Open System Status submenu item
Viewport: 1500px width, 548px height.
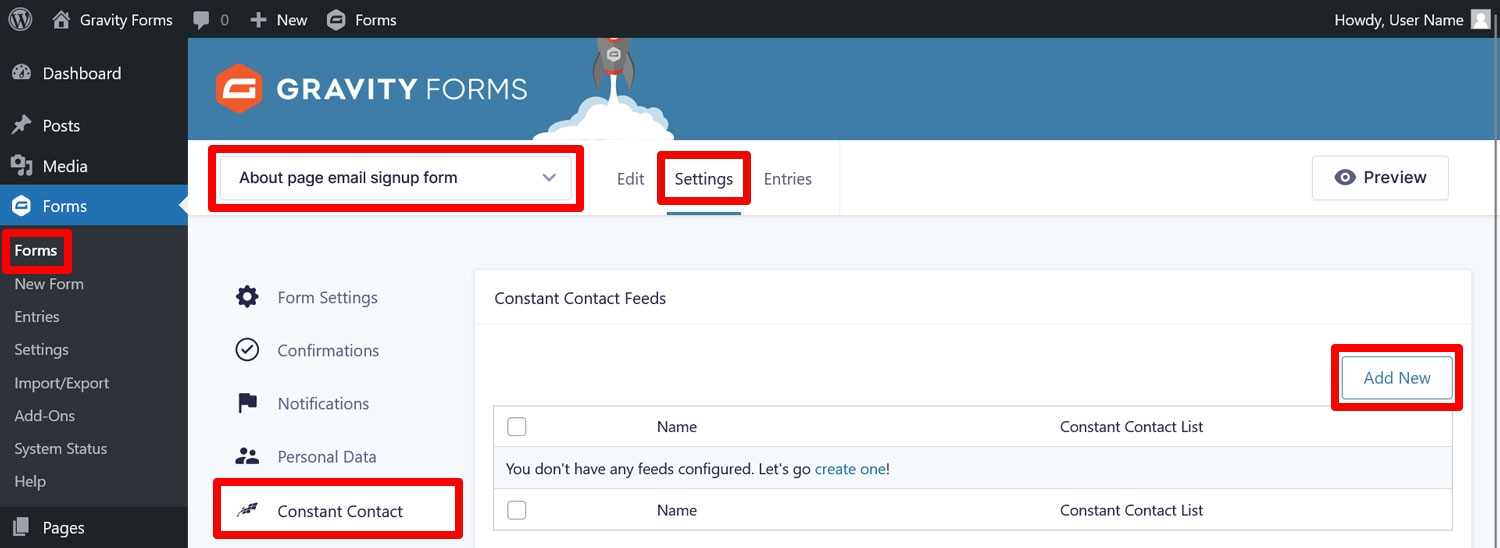tap(61, 449)
